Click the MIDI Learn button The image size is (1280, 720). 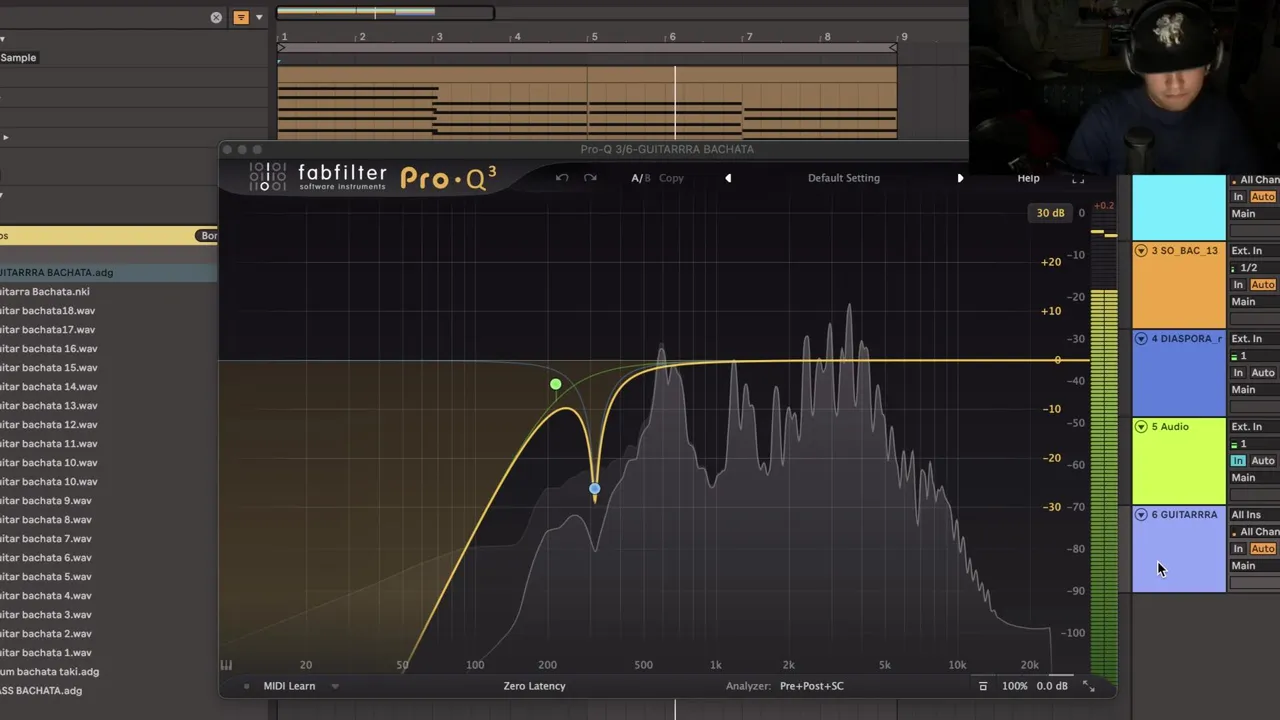click(289, 686)
